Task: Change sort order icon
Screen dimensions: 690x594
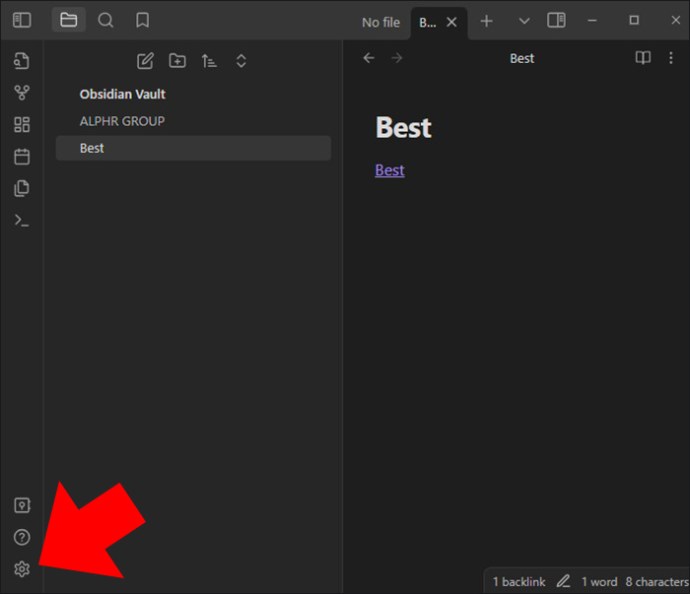Action: [209, 61]
